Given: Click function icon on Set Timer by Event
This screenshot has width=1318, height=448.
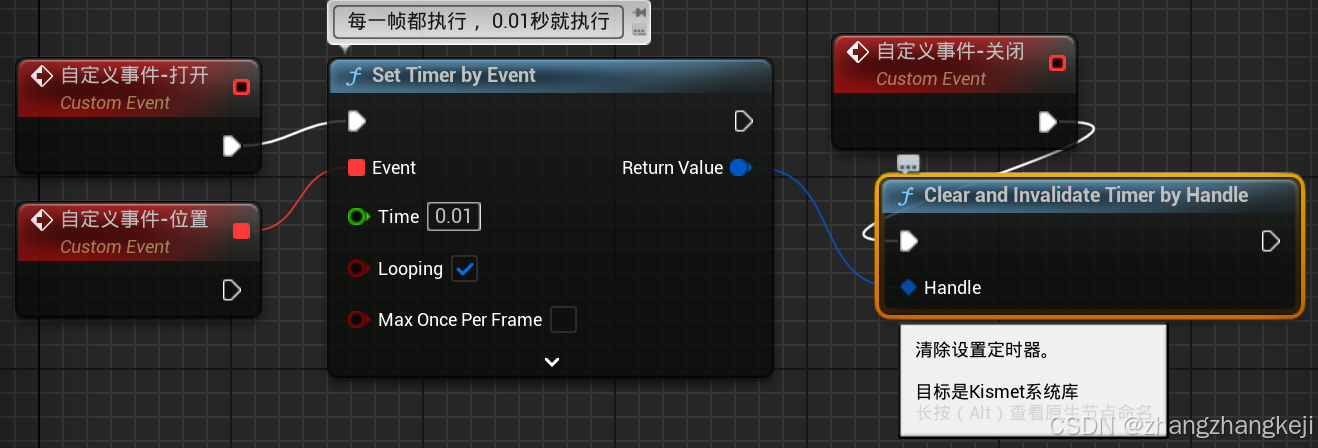Looking at the screenshot, I should pos(353,76).
